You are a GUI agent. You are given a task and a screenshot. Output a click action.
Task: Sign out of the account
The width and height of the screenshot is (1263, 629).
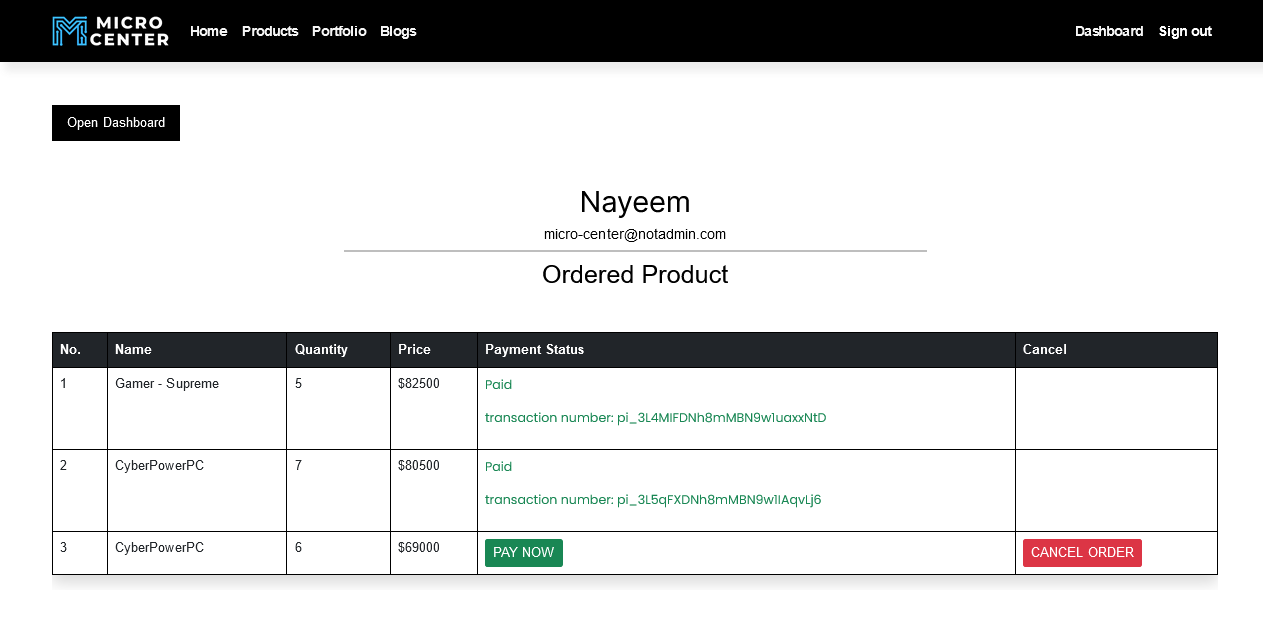click(1185, 31)
